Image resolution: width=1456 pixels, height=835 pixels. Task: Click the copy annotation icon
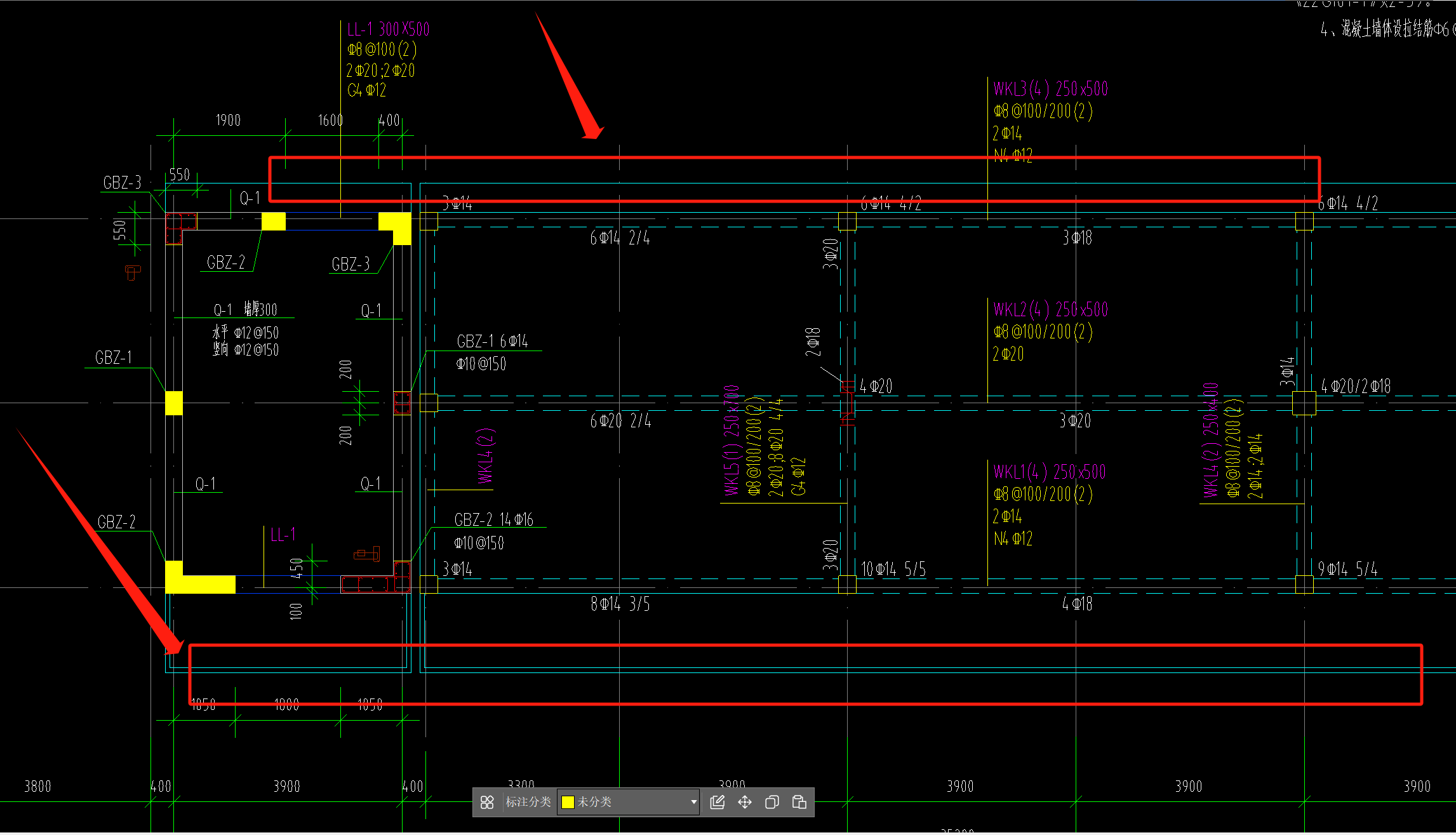(x=772, y=802)
